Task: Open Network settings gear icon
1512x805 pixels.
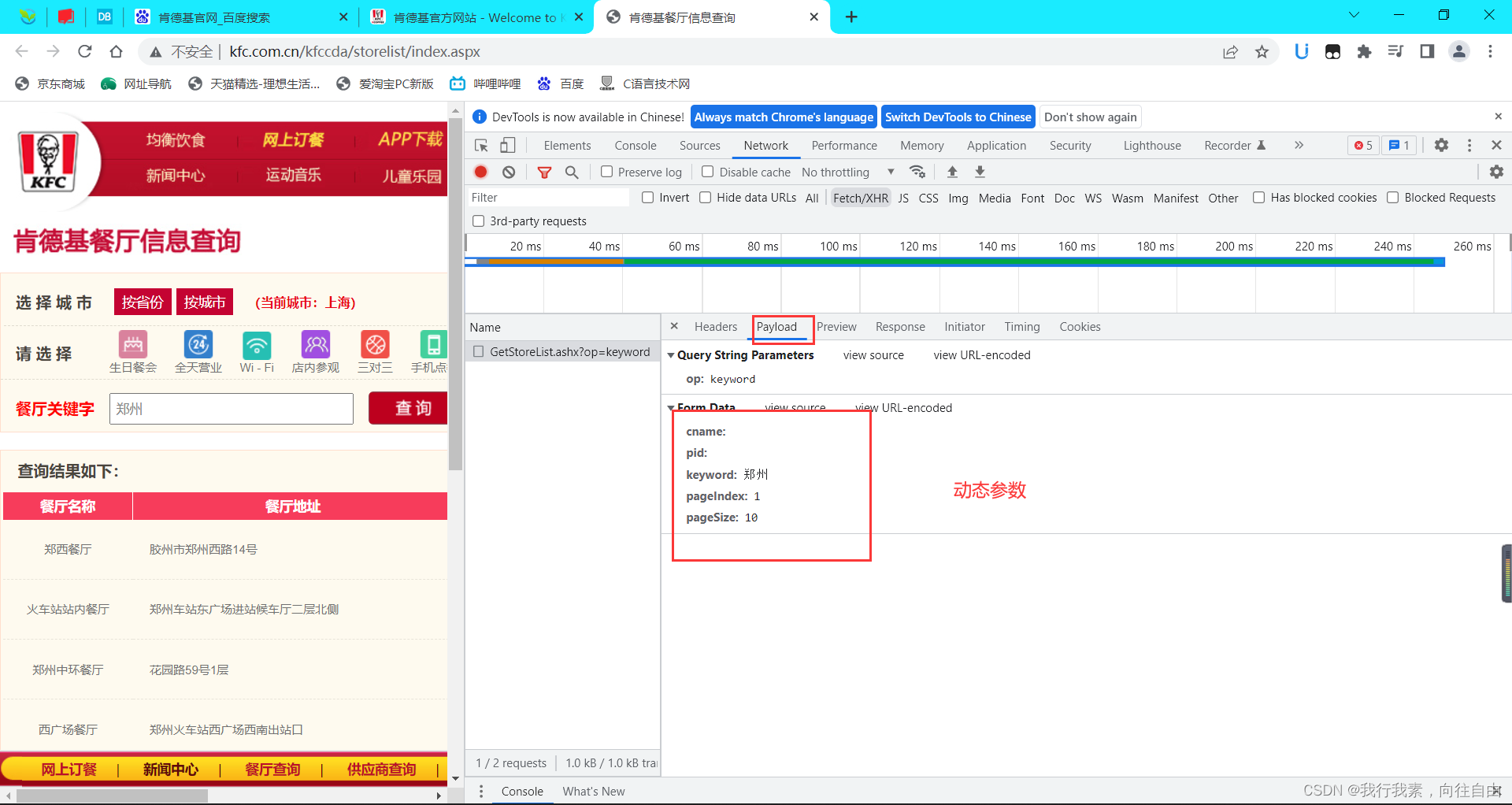Action: point(1496,172)
